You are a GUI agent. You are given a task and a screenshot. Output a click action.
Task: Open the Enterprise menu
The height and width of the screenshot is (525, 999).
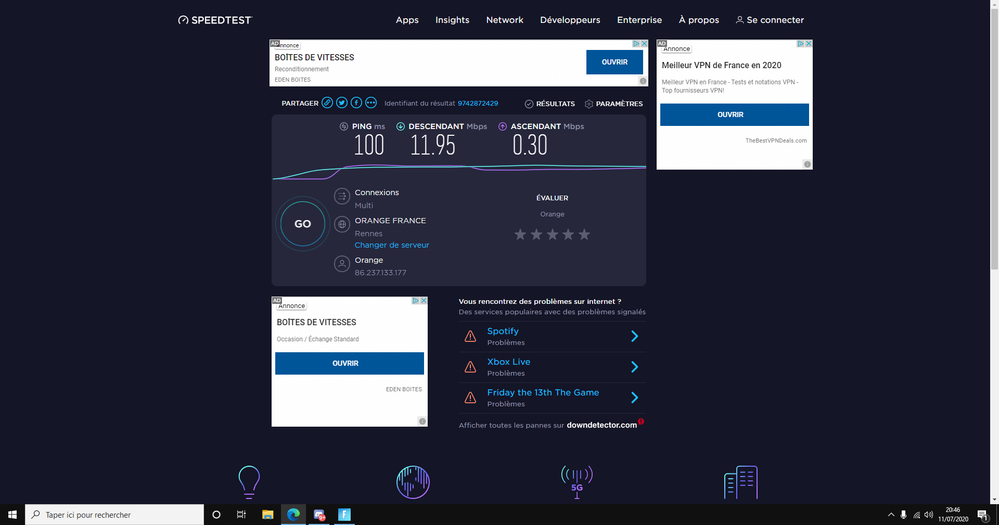coord(639,20)
